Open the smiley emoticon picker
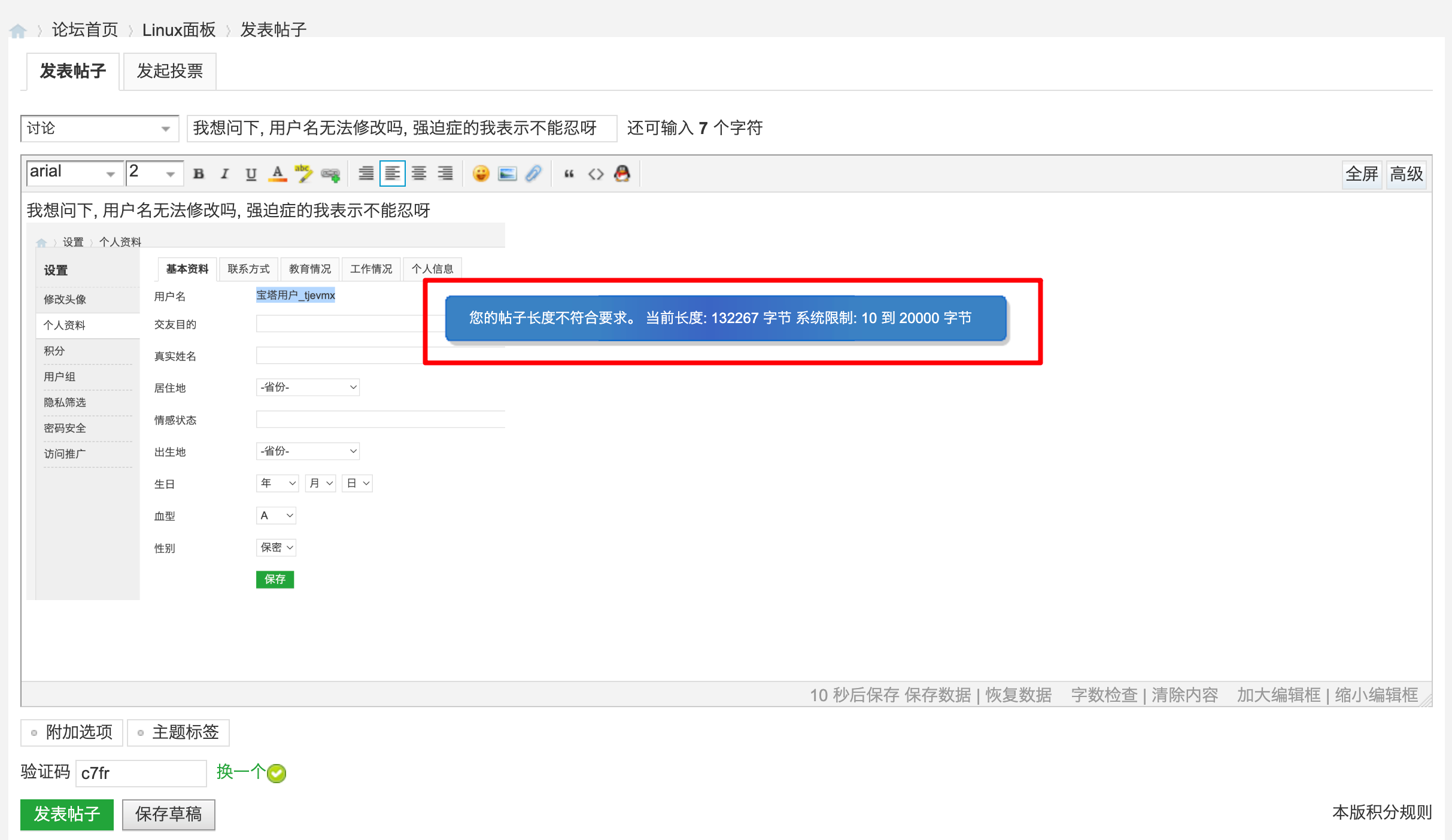This screenshot has height=840, width=1452. (x=481, y=174)
